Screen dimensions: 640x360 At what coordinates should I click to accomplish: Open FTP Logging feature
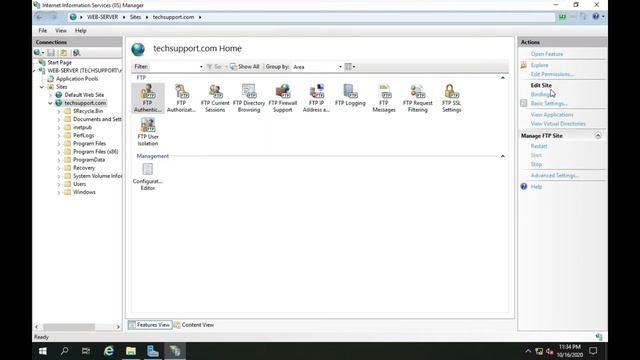tap(350, 95)
